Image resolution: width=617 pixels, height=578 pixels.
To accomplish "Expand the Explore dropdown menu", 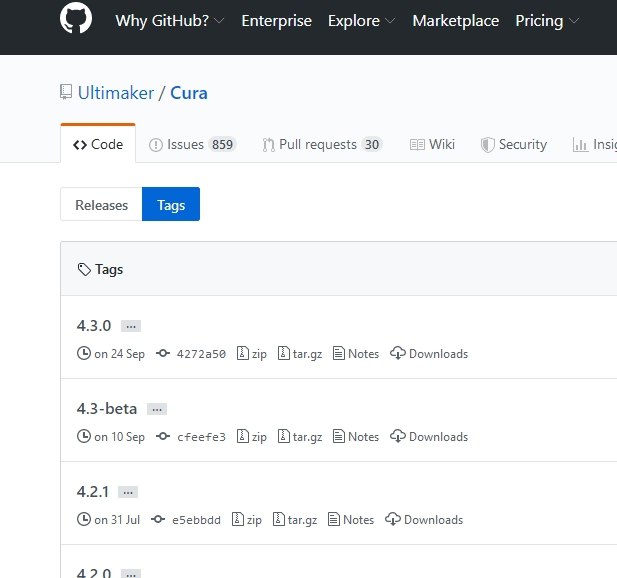I will click(x=362, y=21).
